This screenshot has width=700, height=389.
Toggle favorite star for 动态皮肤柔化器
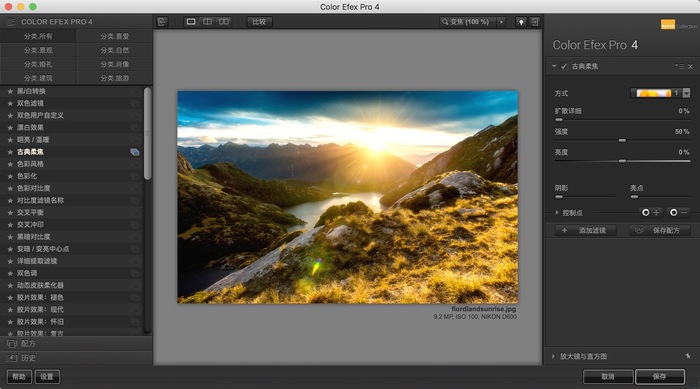point(10,285)
